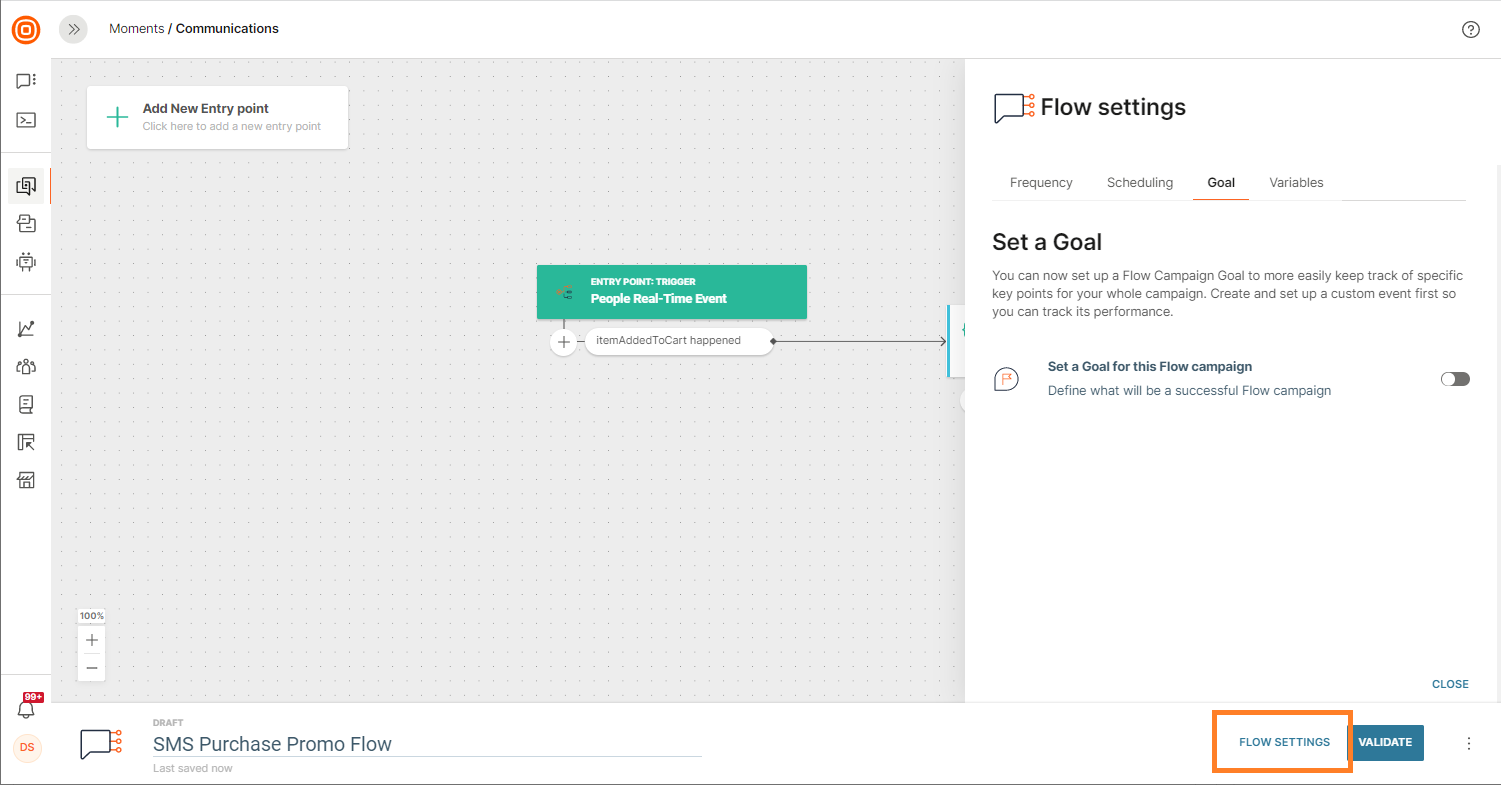
Task: Enable the Goal toggle for this Flow campaign
Action: tap(1455, 379)
